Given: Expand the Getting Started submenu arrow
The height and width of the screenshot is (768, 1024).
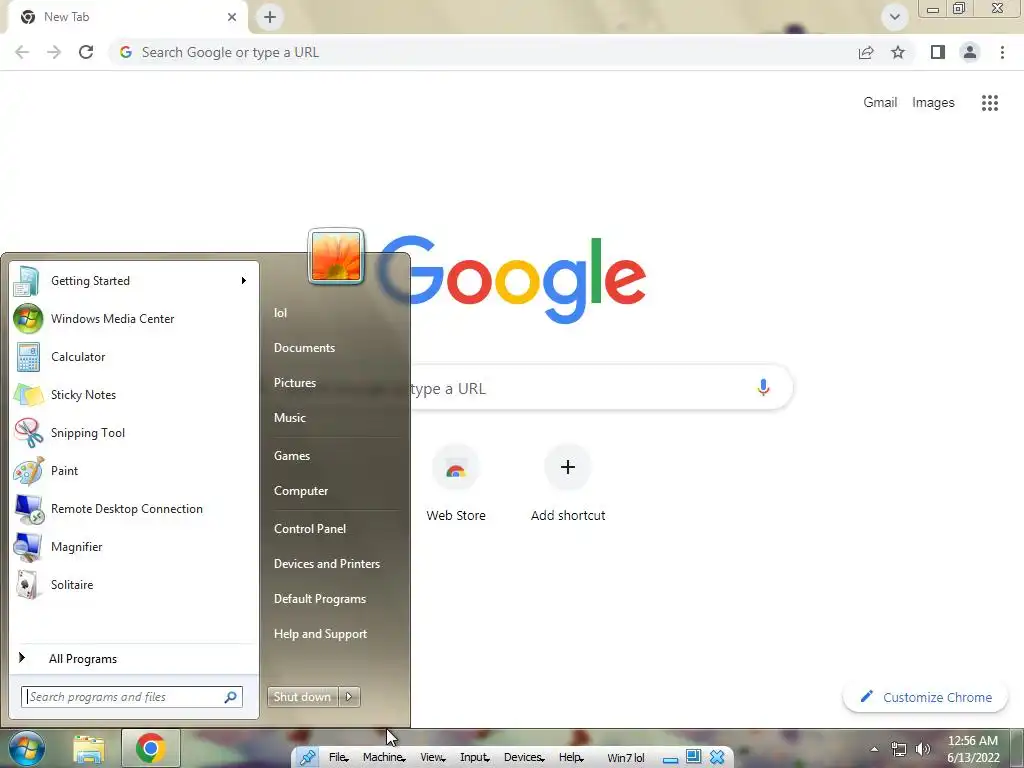Looking at the screenshot, I should click(x=244, y=281).
